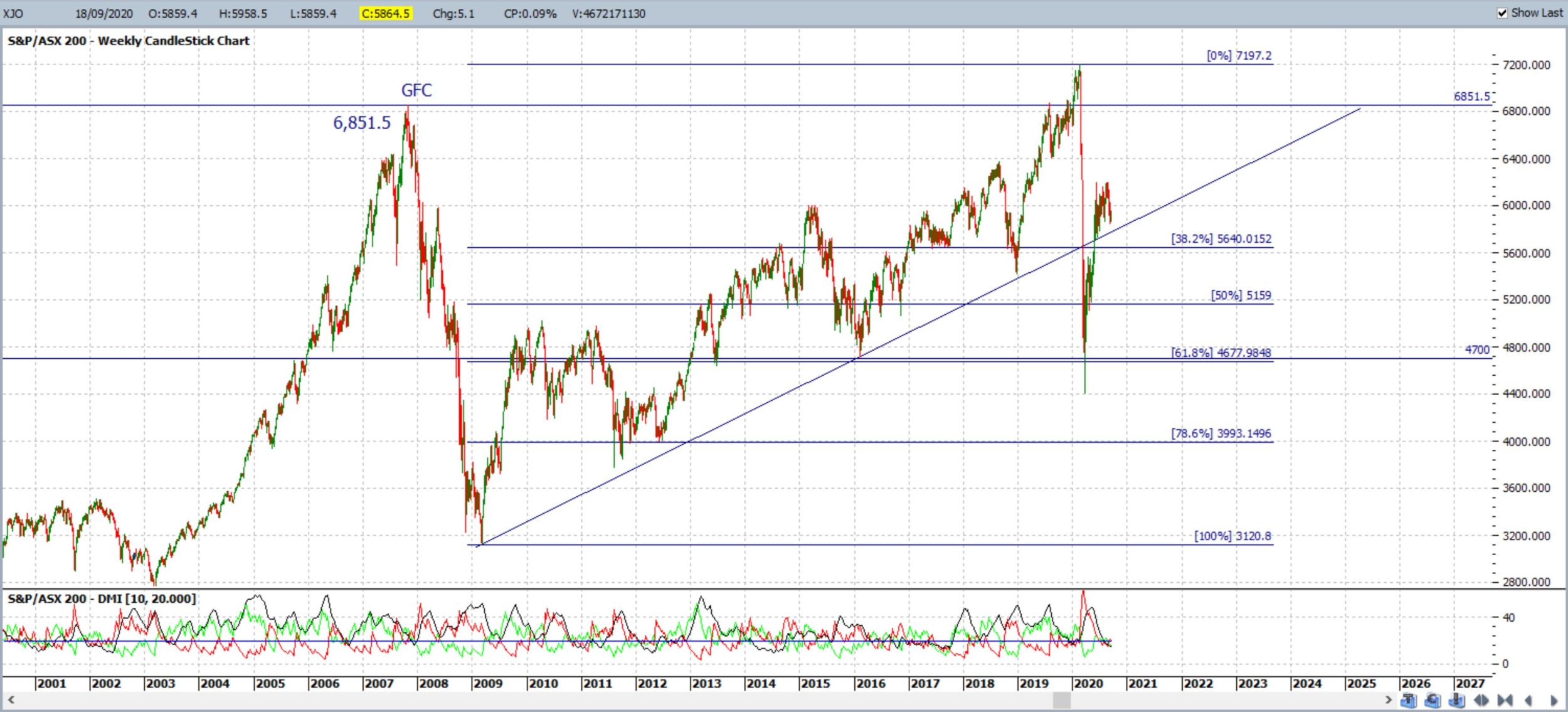
Task: Click the 6,851.5 annotation near GFC peak
Action: [362, 123]
